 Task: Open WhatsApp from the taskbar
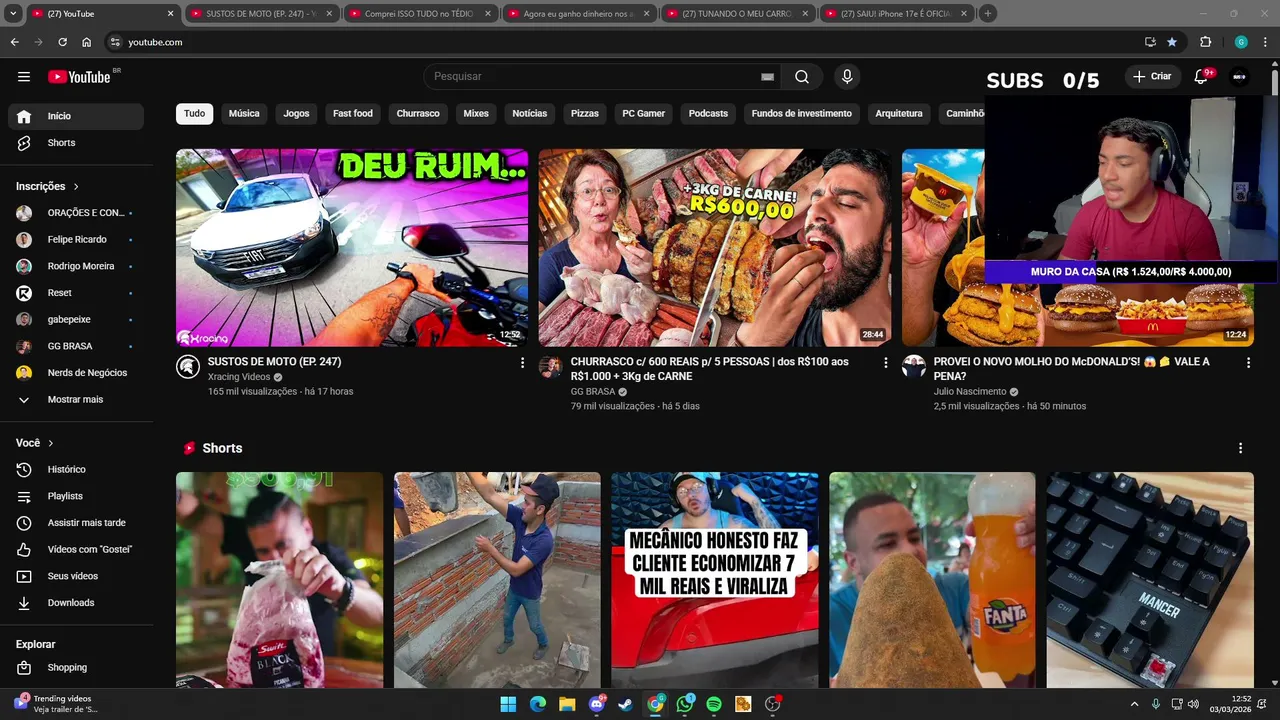685,704
